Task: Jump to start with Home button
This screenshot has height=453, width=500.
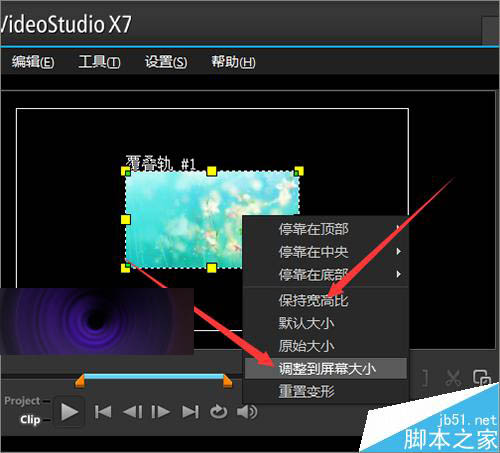Action: pos(103,412)
